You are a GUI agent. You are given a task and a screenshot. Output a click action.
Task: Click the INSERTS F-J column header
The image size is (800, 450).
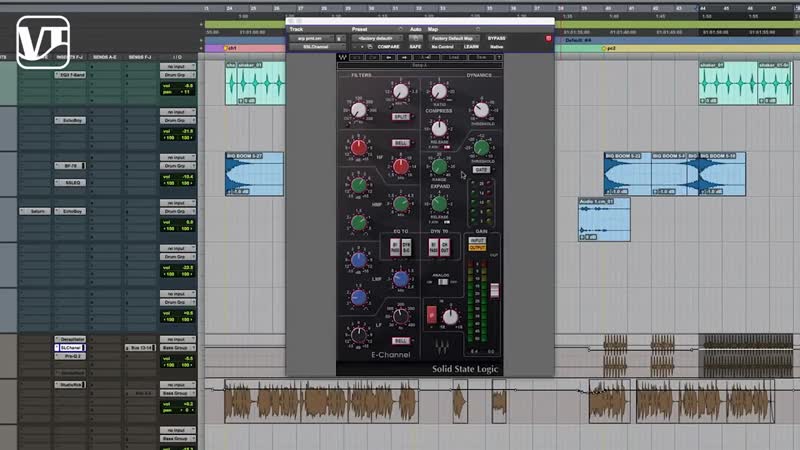(x=70, y=57)
